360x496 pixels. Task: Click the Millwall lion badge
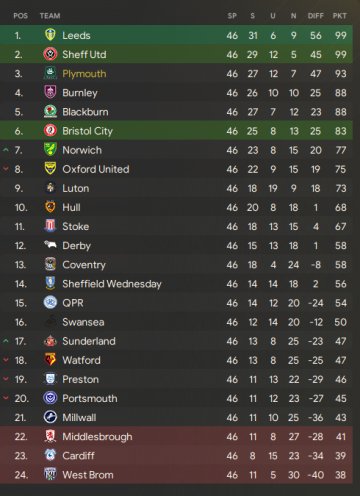click(x=50, y=417)
